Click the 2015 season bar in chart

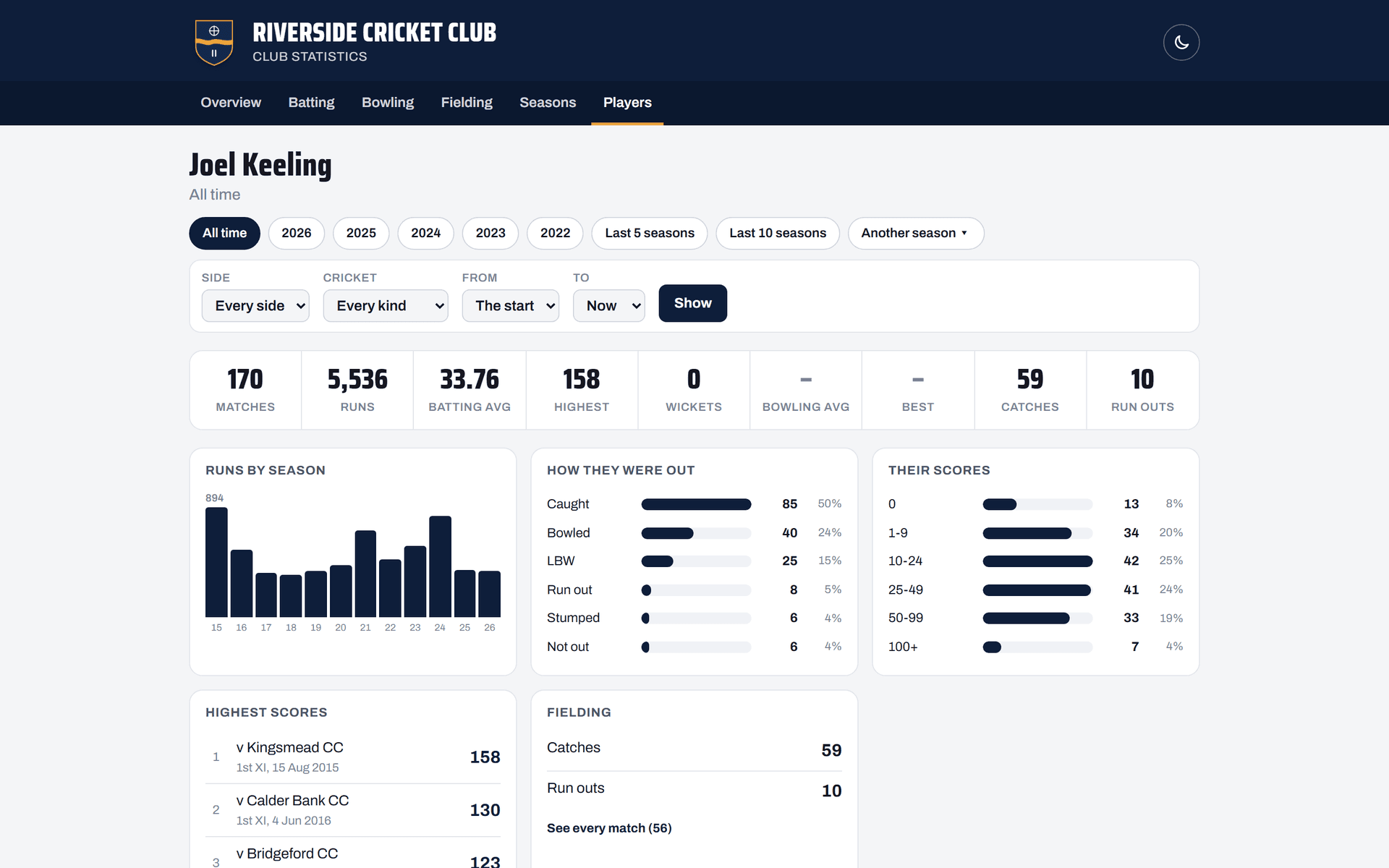pyautogui.click(x=216, y=562)
